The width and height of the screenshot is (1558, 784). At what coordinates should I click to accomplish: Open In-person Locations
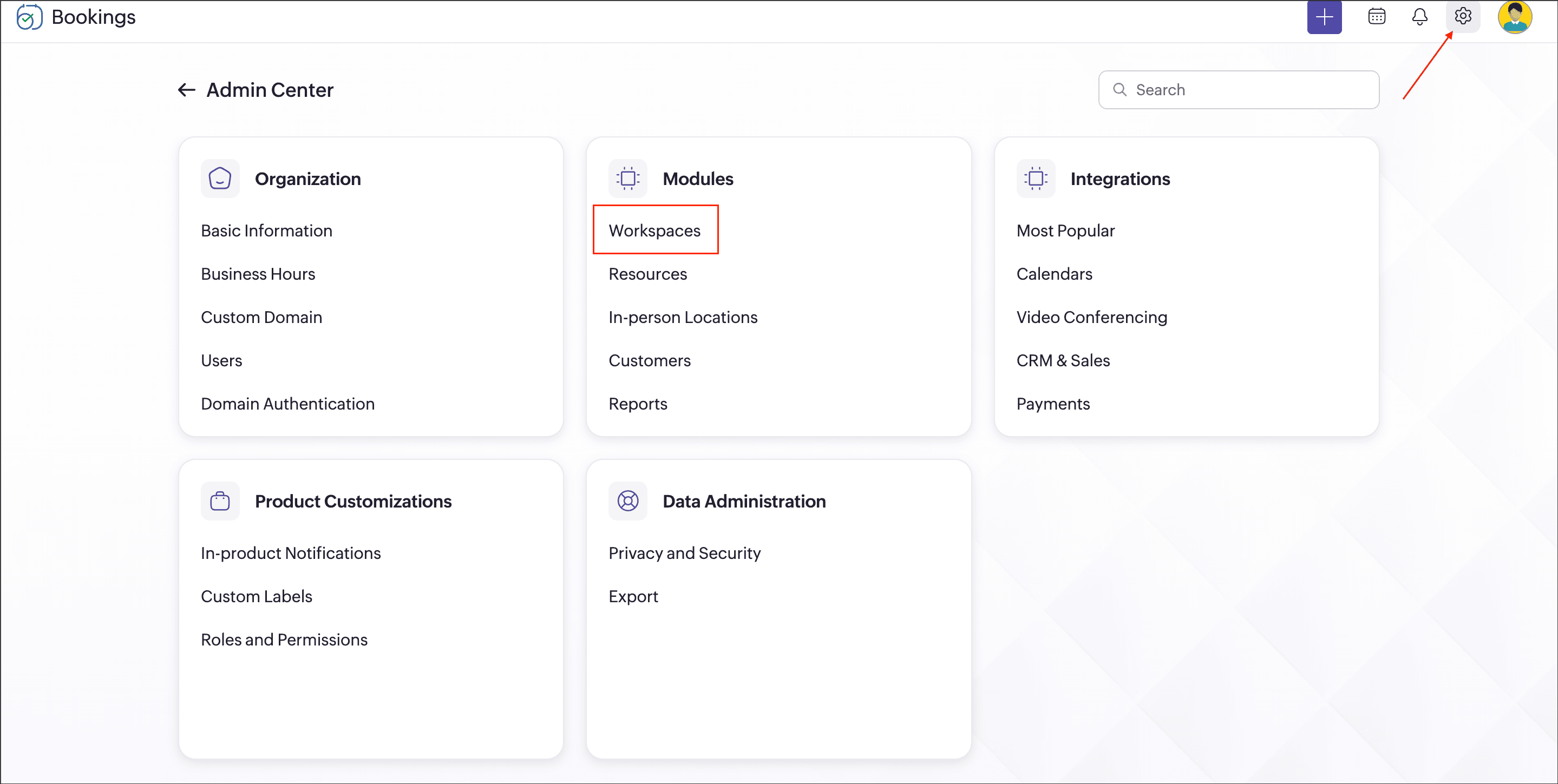click(683, 318)
